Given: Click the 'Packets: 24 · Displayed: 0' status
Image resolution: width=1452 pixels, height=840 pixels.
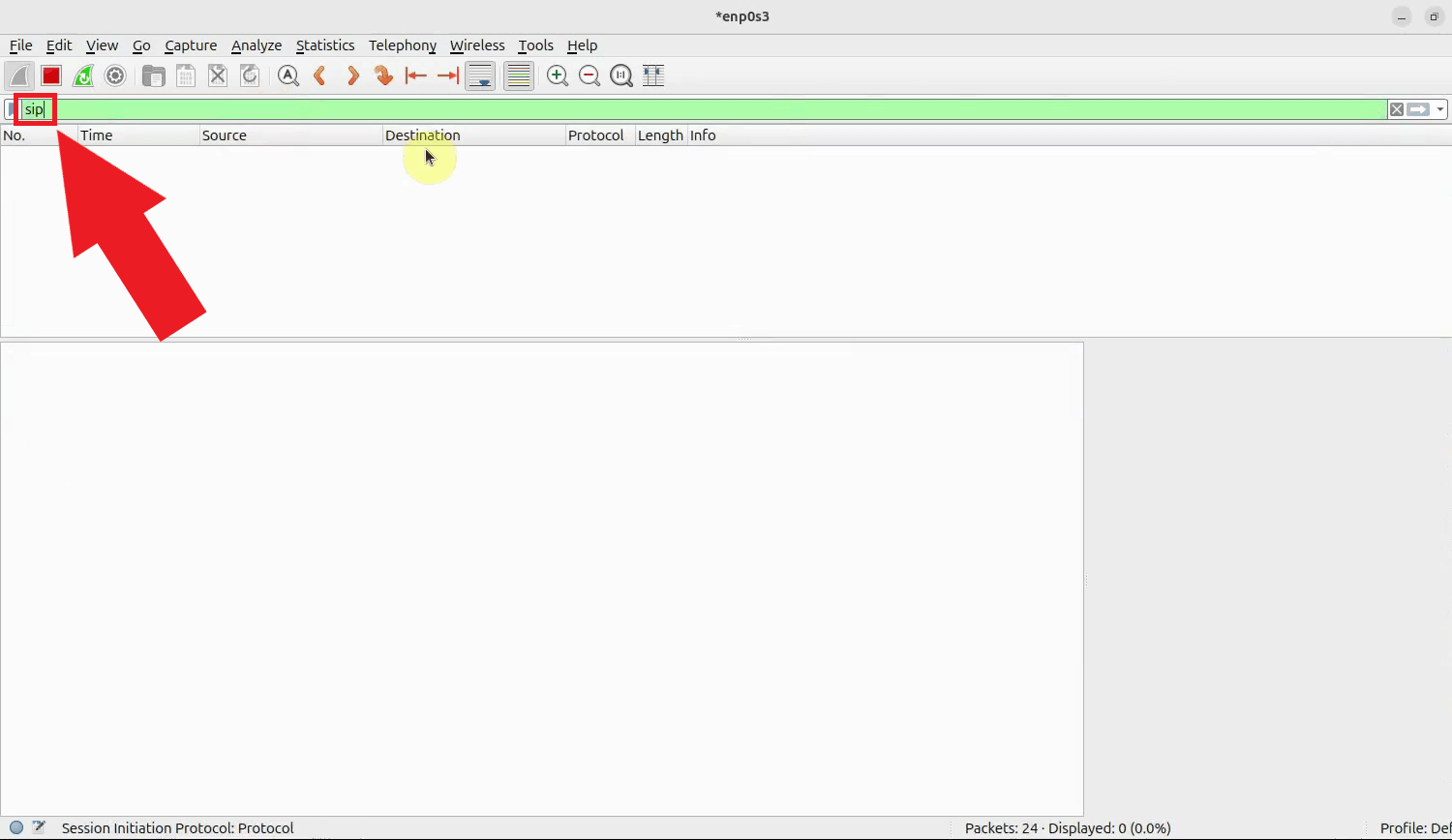Looking at the screenshot, I should tap(1068, 828).
